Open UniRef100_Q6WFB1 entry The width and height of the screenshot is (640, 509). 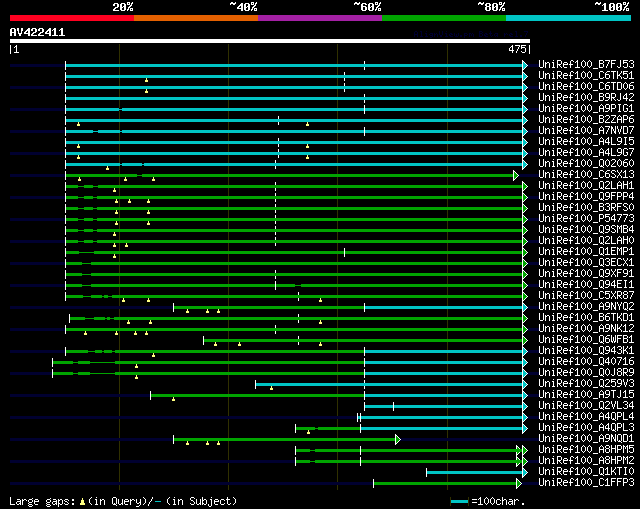point(586,340)
